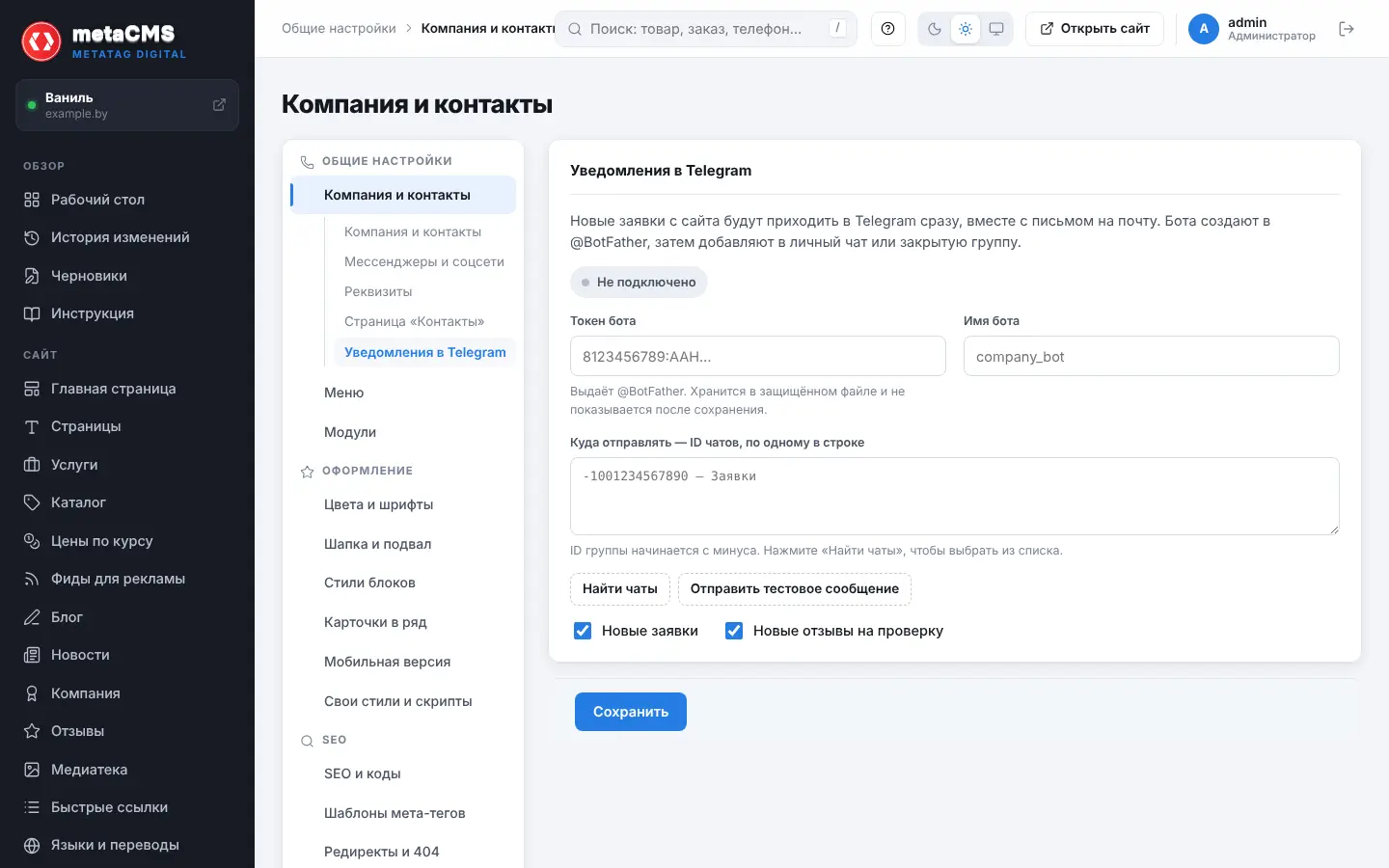
Task: Click Отправить тестовое сообщение button
Action: point(795,588)
